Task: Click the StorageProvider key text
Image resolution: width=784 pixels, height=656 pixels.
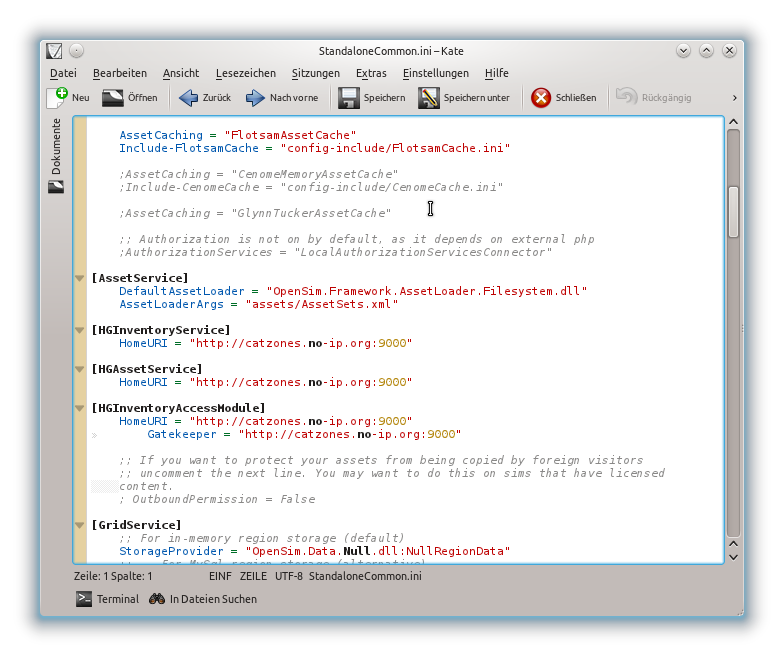Action: coord(171,551)
